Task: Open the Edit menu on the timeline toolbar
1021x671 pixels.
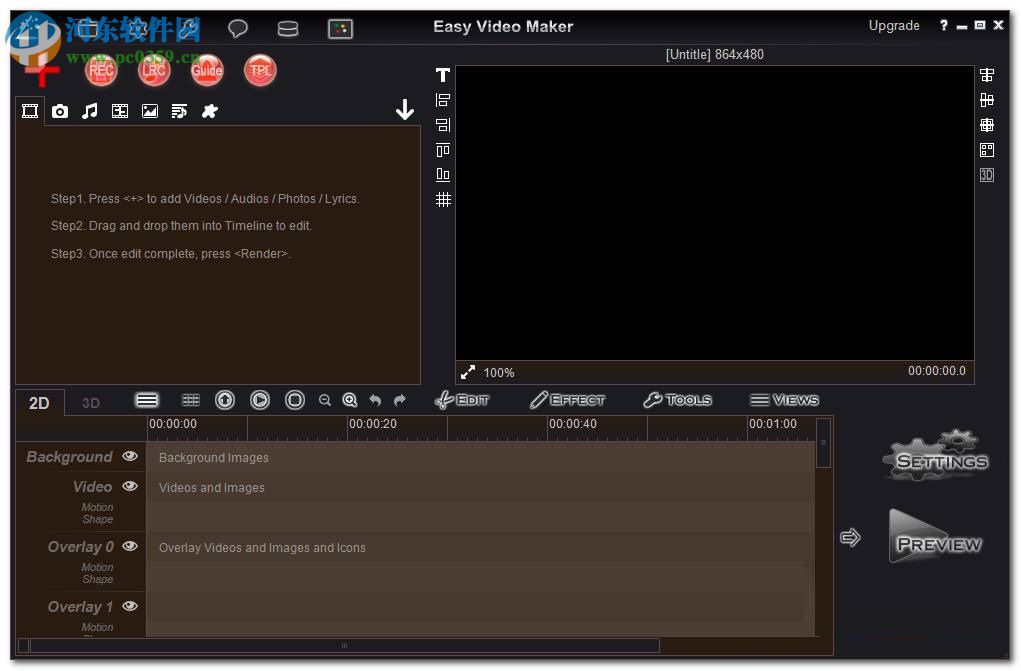Action: pyautogui.click(x=463, y=400)
